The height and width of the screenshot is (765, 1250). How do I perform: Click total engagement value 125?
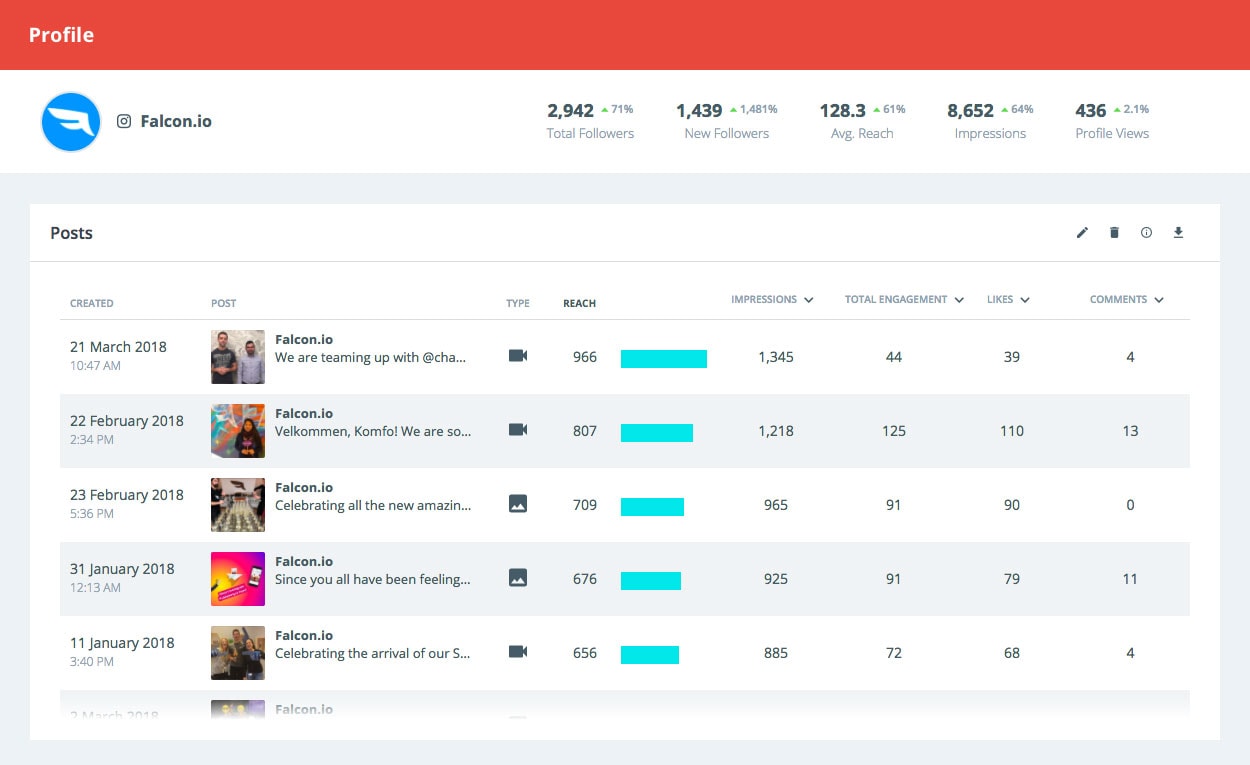pyautogui.click(x=894, y=431)
